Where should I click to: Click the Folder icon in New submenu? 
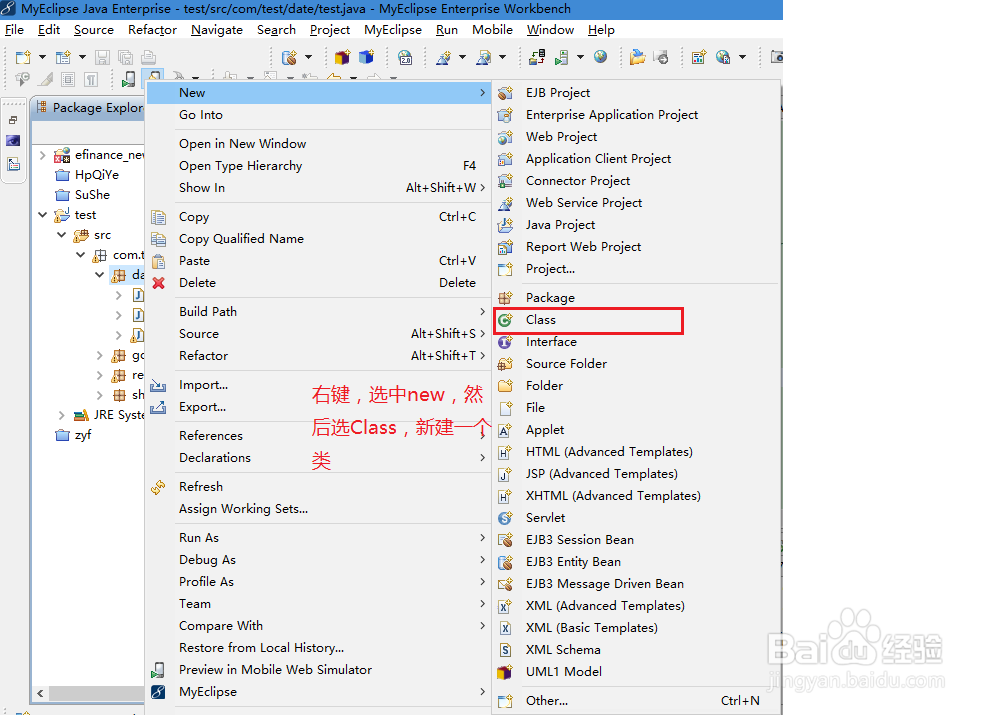click(505, 386)
